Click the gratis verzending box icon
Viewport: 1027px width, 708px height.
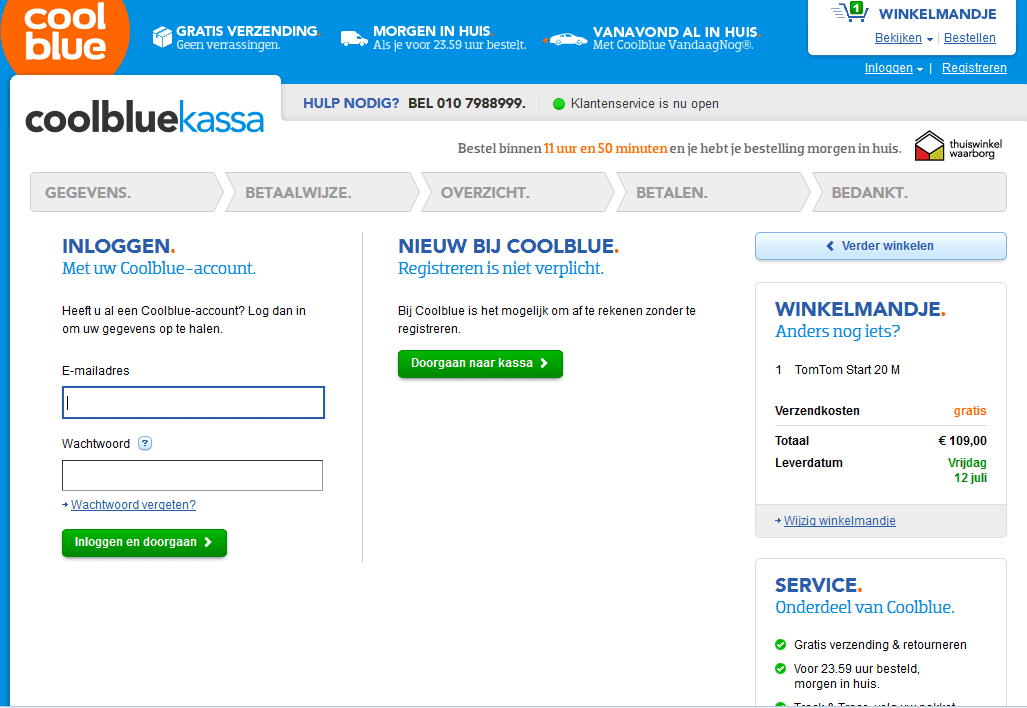pos(162,37)
